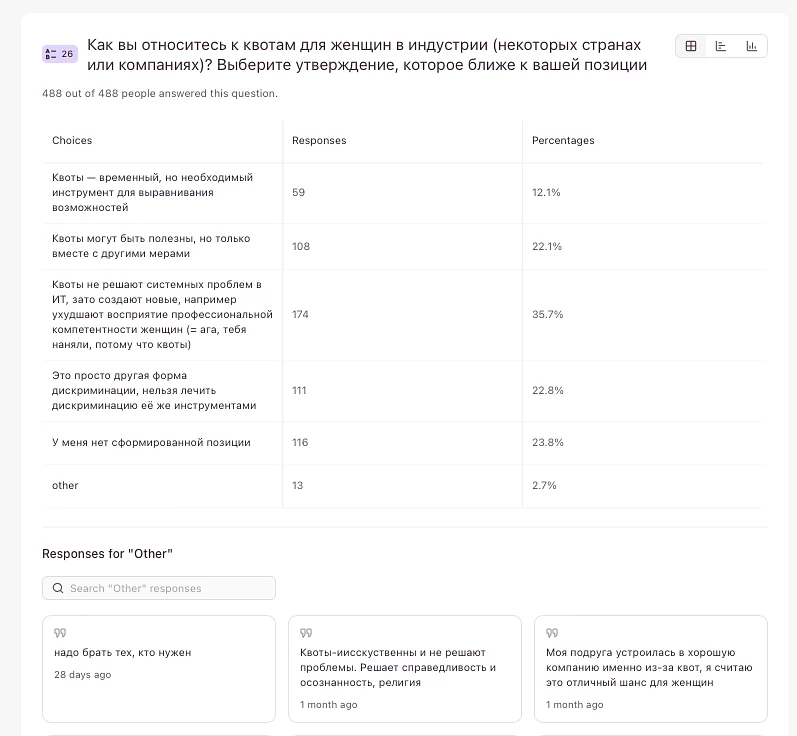The image size is (797, 736).
Task: Open the 'надо брать тех, кто нужен' response
Action: click(122, 653)
